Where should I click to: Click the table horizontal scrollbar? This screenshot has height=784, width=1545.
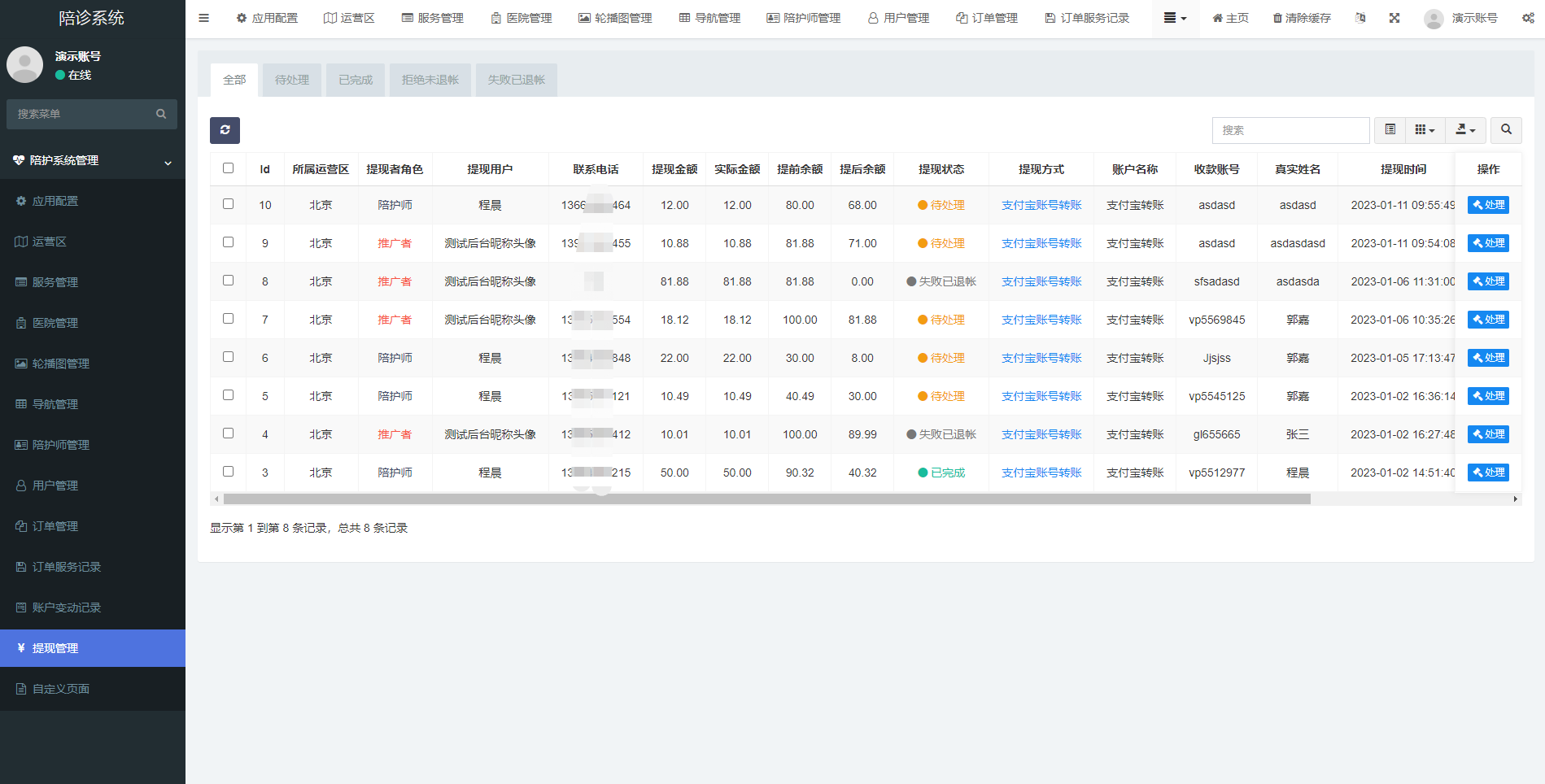(766, 499)
